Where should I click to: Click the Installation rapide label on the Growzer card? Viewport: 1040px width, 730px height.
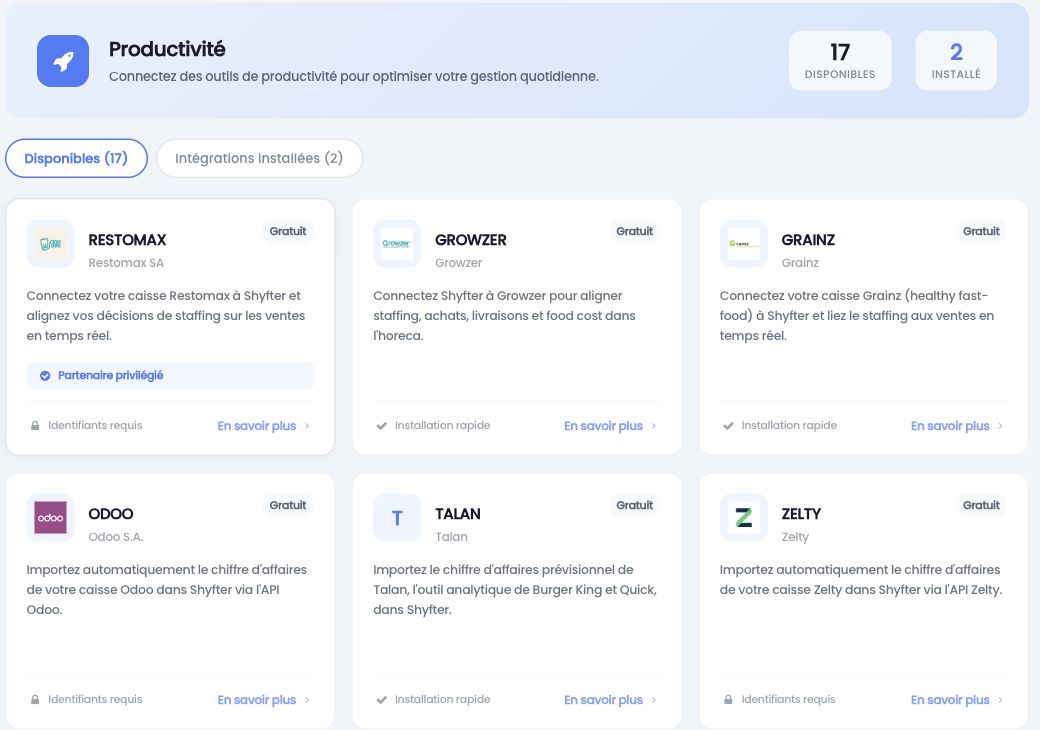442,426
